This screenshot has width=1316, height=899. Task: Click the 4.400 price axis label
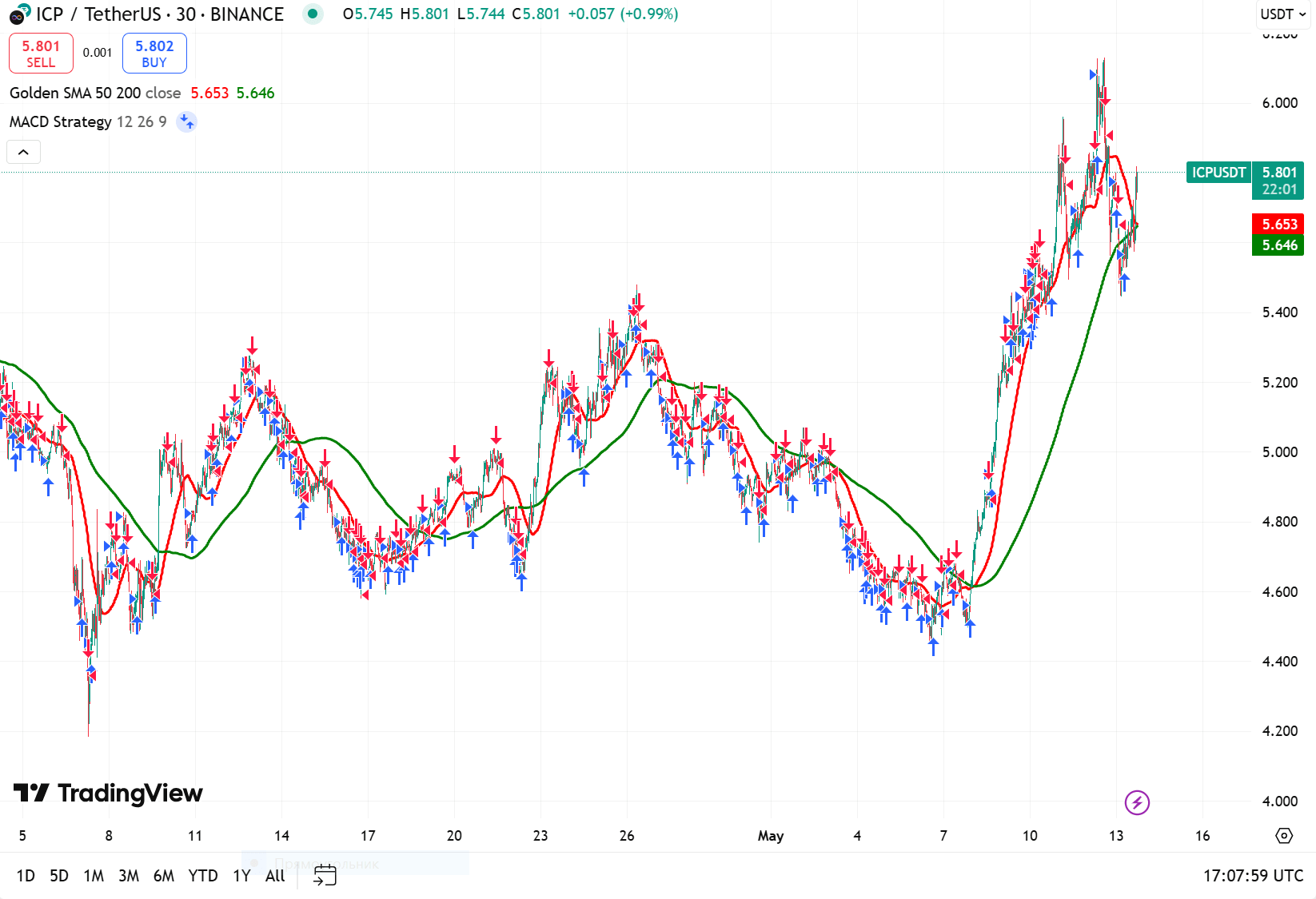pyautogui.click(x=1279, y=661)
